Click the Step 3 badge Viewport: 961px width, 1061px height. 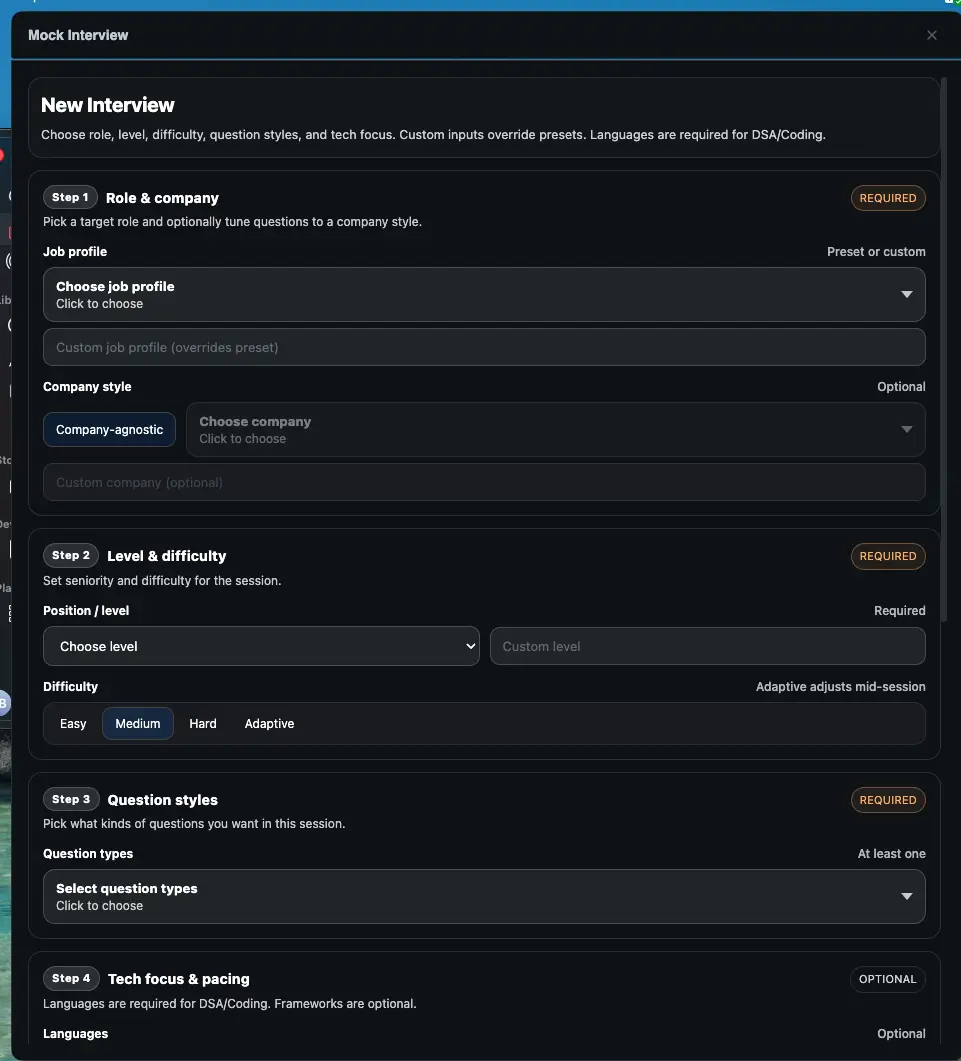pyautogui.click(x=71, y=799)
